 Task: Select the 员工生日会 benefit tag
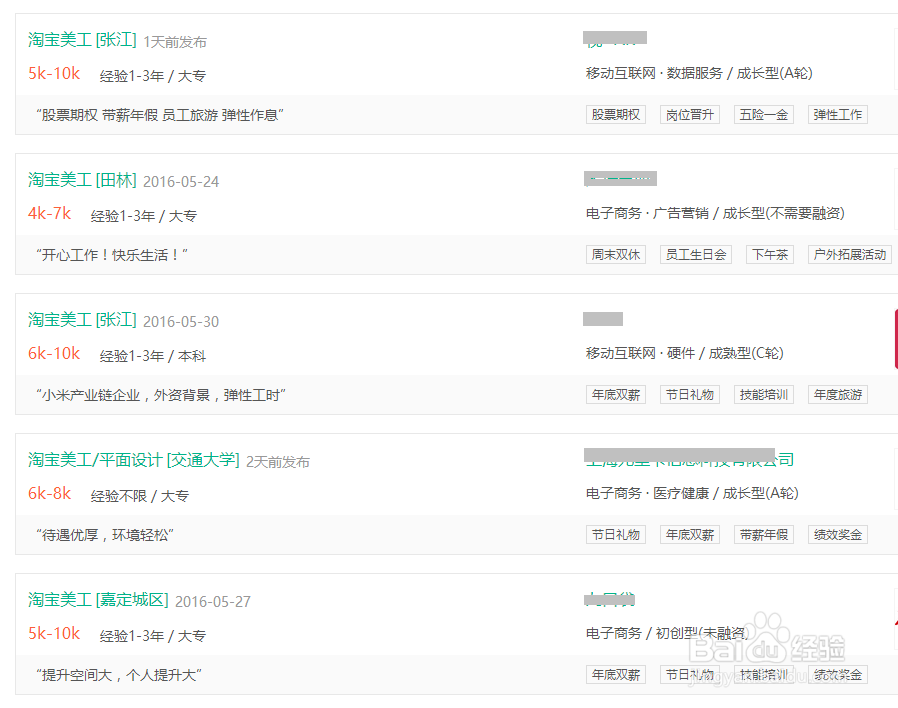[695, 254]
